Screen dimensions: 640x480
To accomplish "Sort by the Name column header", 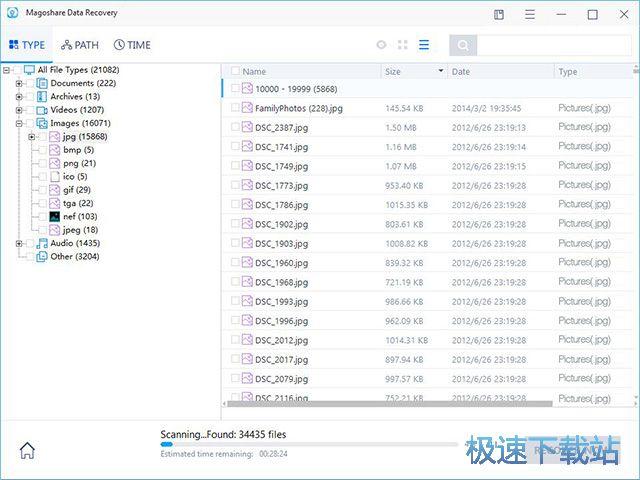I will (254, 71).
